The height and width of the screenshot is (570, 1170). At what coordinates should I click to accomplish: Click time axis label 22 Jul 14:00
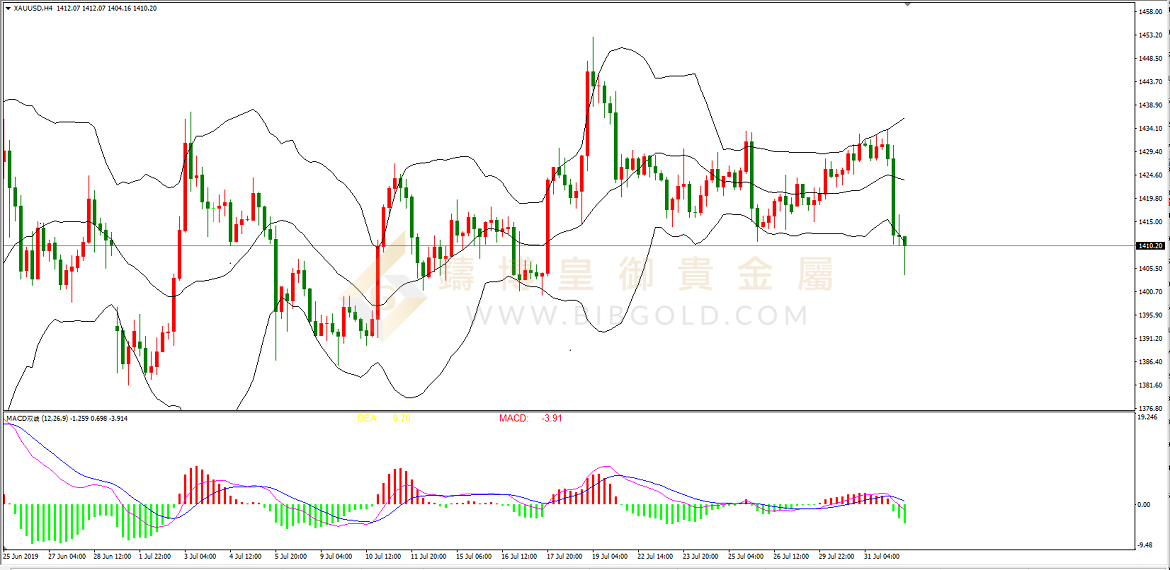[x=655, y=556]
